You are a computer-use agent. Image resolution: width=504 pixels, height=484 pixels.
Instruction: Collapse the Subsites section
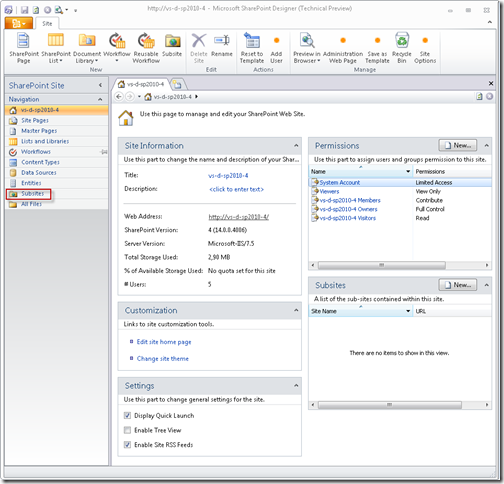pyautogui.click(x=487, y=285)
